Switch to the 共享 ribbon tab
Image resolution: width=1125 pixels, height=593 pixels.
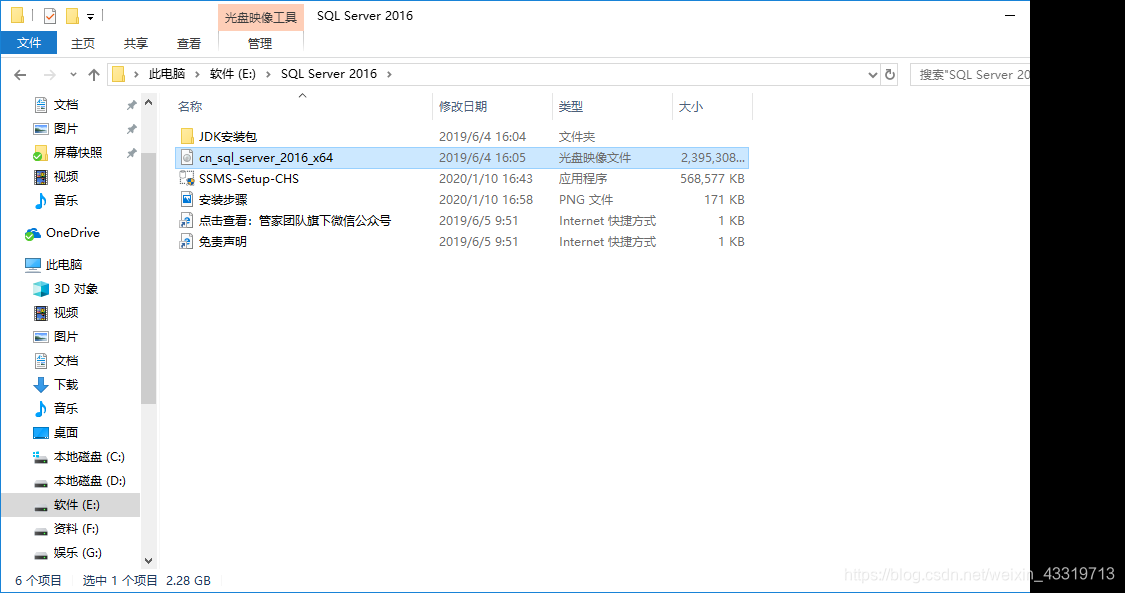point(136,44)
